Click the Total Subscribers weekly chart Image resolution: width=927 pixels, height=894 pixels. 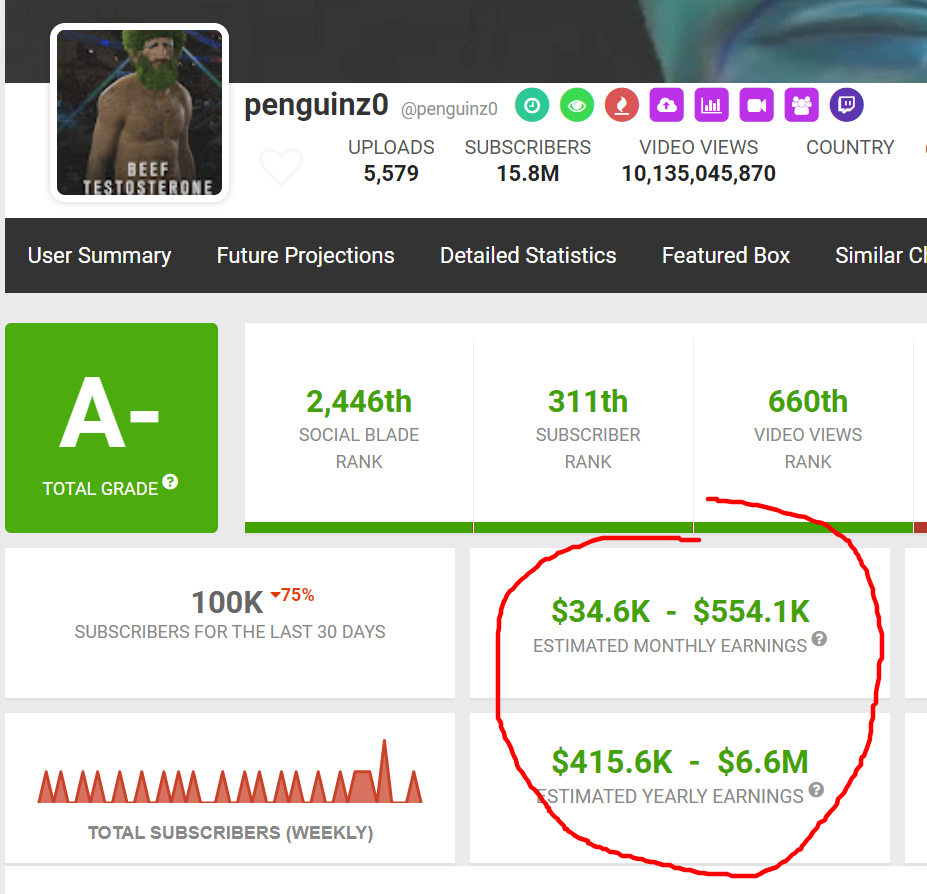pyautogui.click(x=230, y=773)
